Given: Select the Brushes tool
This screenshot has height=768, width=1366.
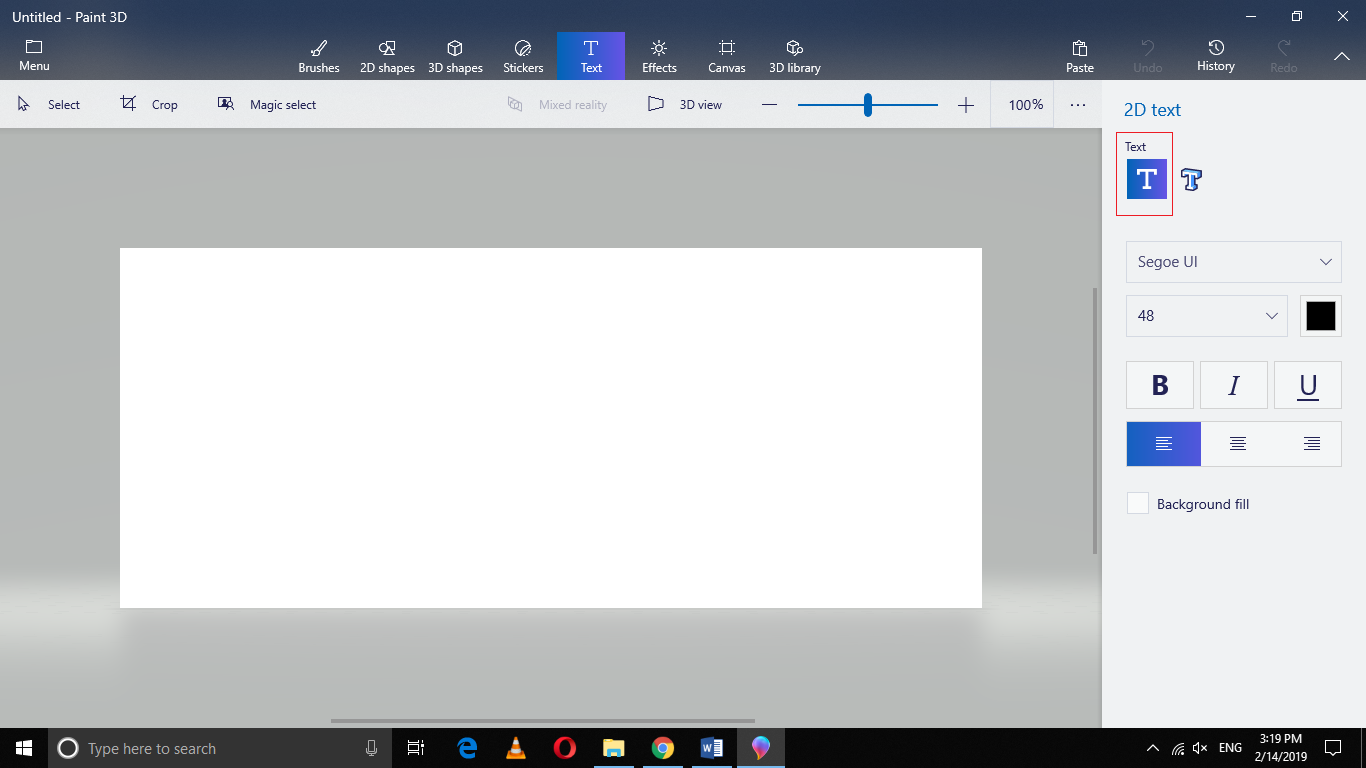Looking at the screenshot, I should point(319,55).
